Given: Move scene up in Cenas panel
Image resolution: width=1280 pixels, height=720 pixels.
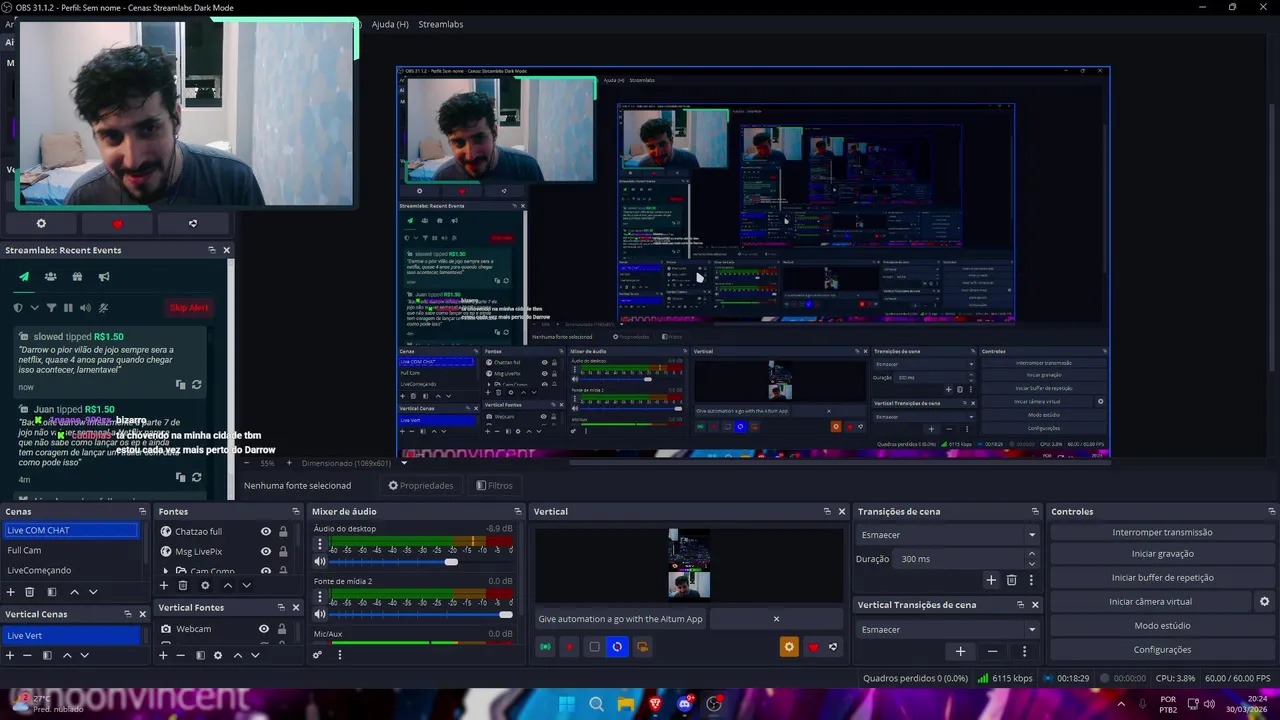Looking at the screenshot, I should [74, 592].
